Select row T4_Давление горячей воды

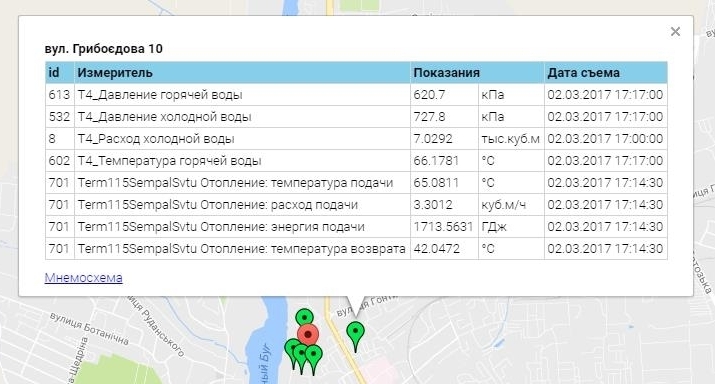356,95
